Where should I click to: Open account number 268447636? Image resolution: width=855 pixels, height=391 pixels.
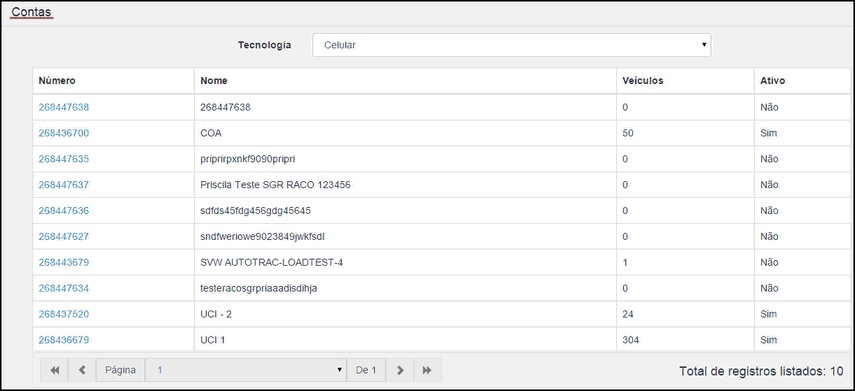pos(63,210)
